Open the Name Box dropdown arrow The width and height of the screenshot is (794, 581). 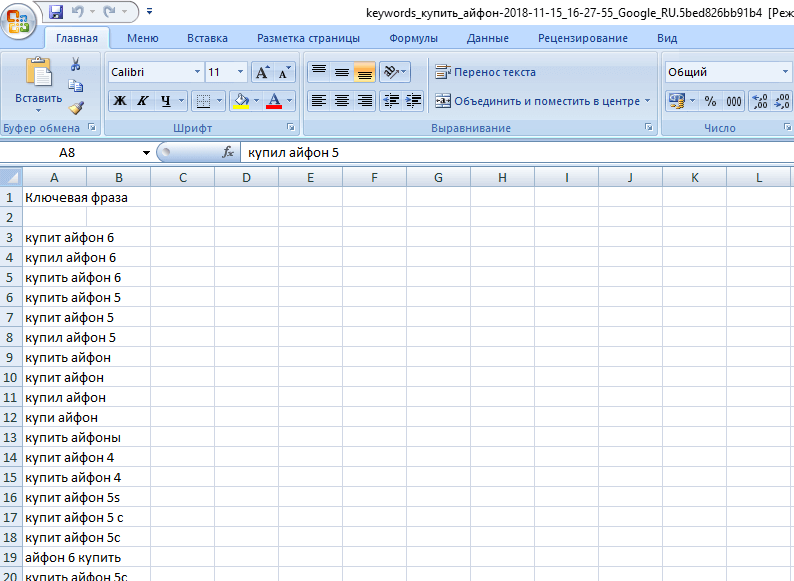tap(146, 153)
